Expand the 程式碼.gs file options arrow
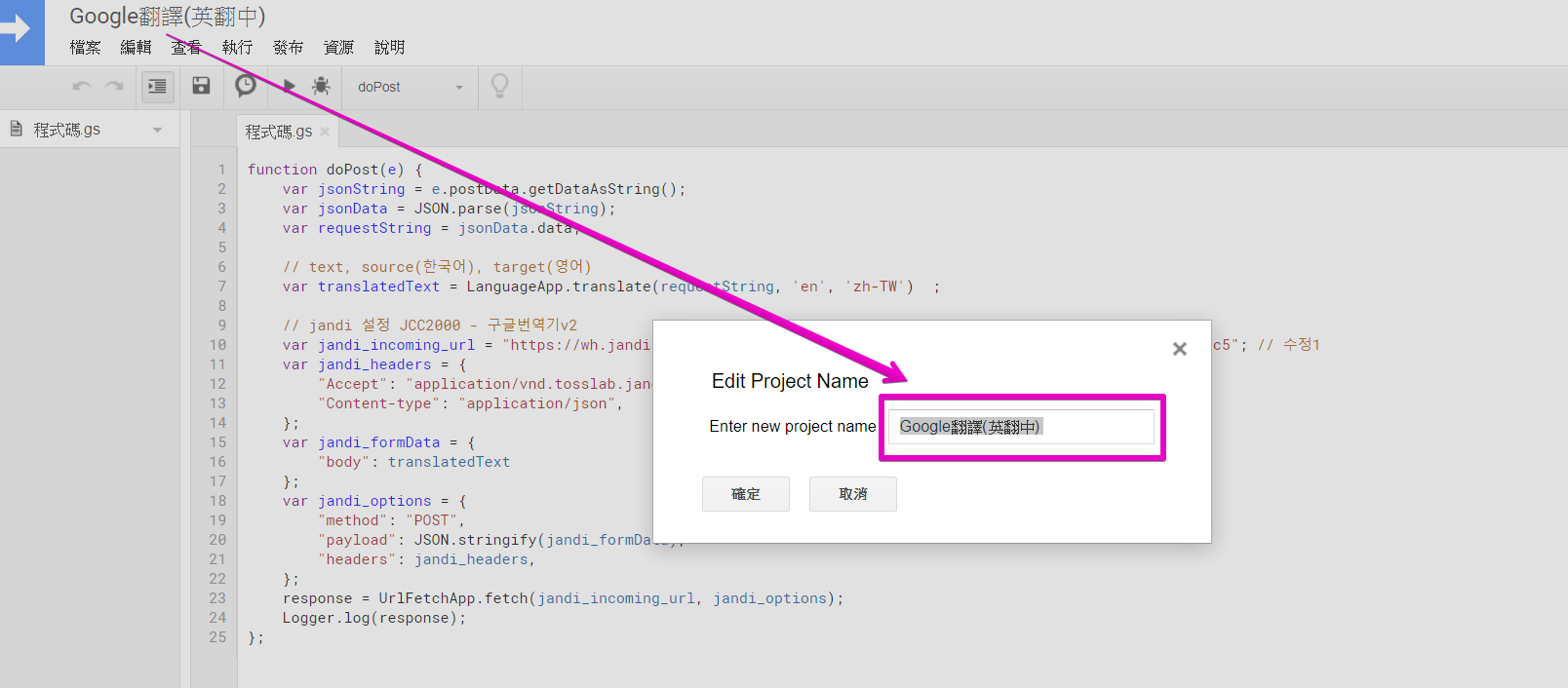Viewport: 1568px width, 688px height. click(x=157, y=130)
